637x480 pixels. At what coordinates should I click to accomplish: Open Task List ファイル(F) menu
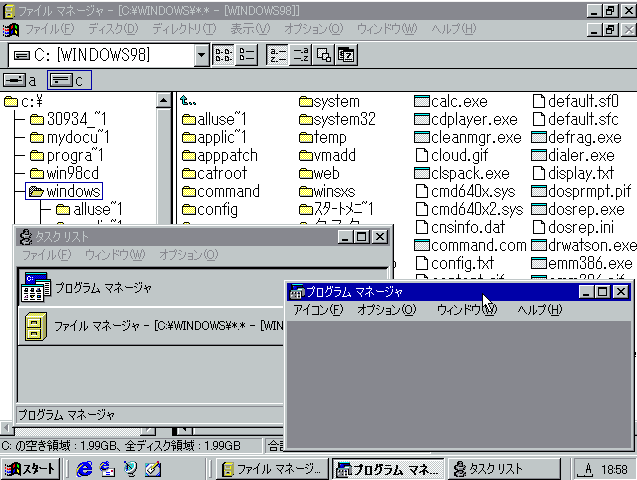[x=46, y=255]
